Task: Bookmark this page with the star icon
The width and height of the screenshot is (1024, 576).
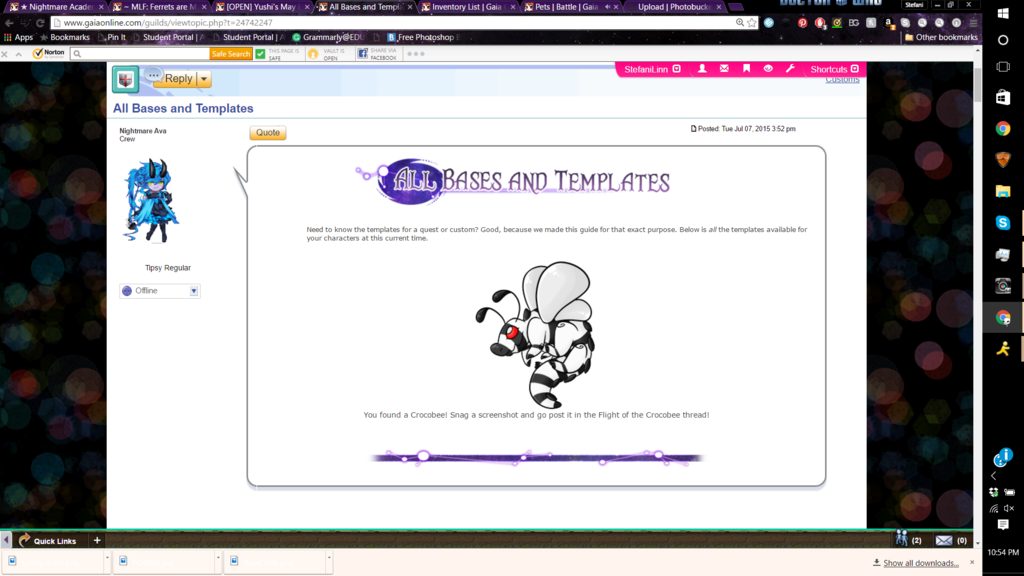Action: (x=752, y=23)
